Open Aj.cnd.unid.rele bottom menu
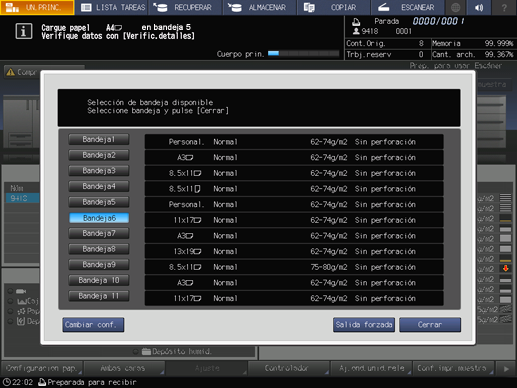Image resolution: width=517 pixels, height=388 pixels. (371, 368)
